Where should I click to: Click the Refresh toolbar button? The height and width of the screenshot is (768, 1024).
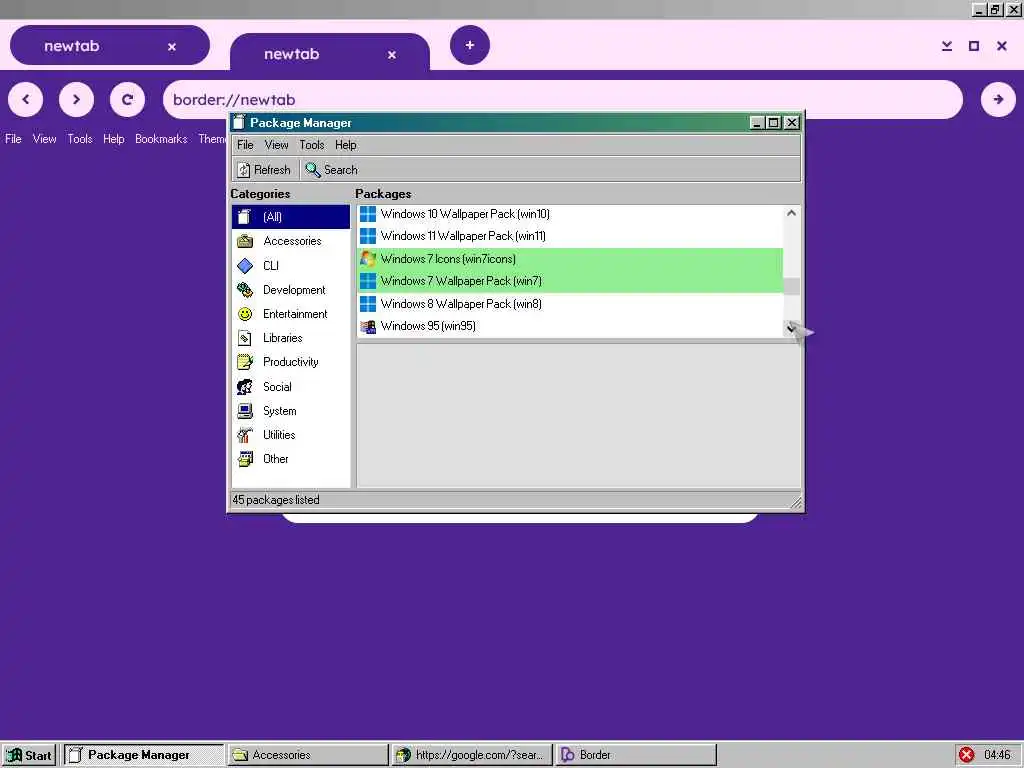[x=264, y=170]
